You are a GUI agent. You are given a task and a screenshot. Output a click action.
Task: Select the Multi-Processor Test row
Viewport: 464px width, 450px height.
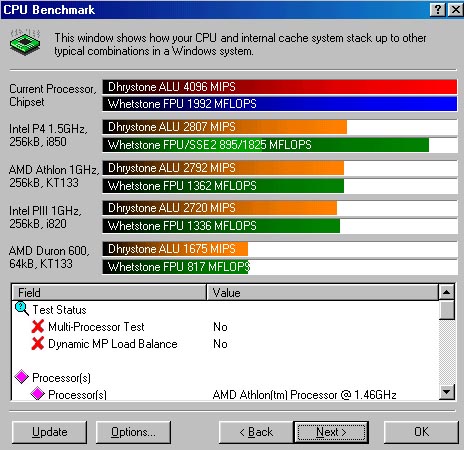225,327
